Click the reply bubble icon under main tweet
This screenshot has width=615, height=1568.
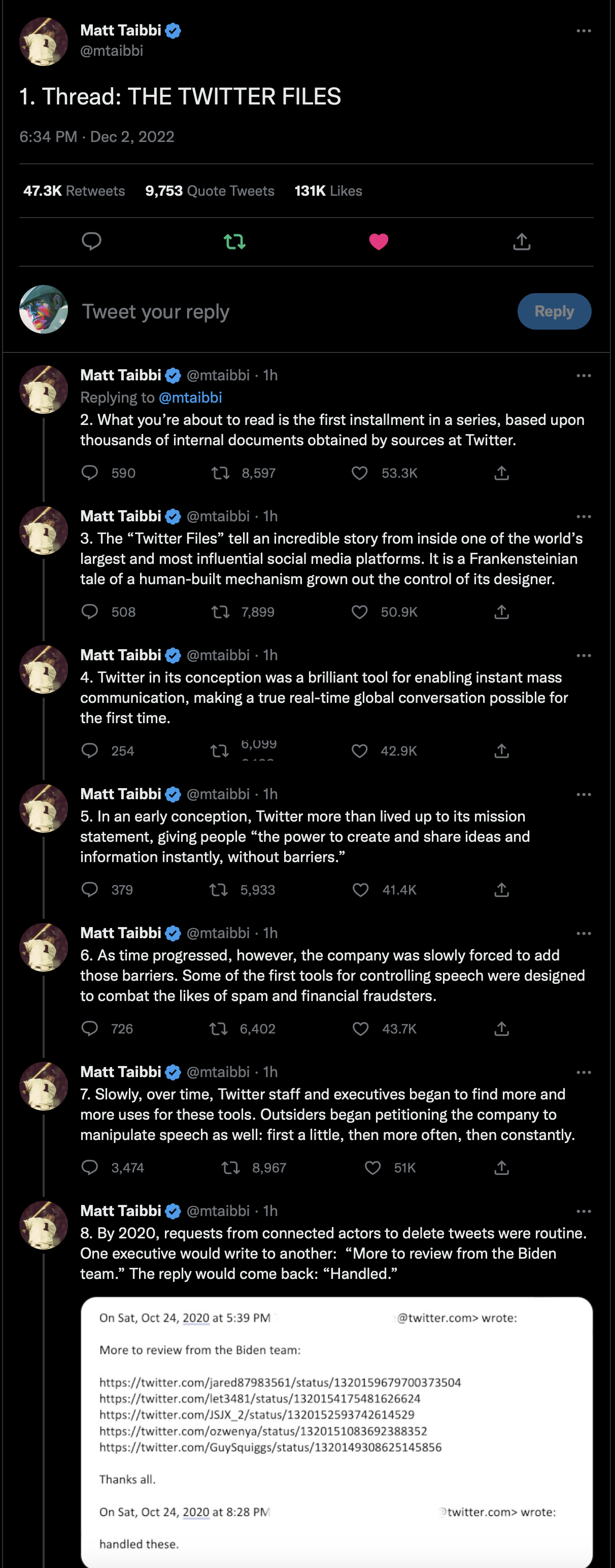pyautogui.click(x=91, y=242)
